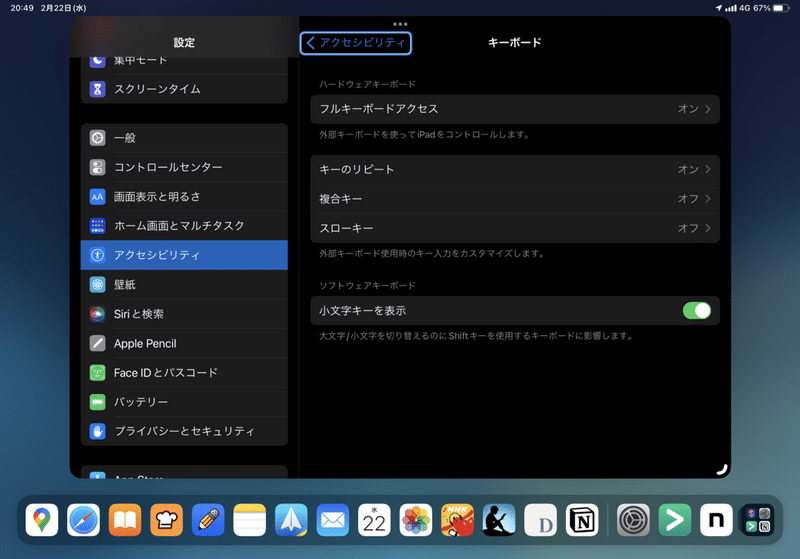Grab the window resize corner handle
800x559 pixels.
click(721, 469)
